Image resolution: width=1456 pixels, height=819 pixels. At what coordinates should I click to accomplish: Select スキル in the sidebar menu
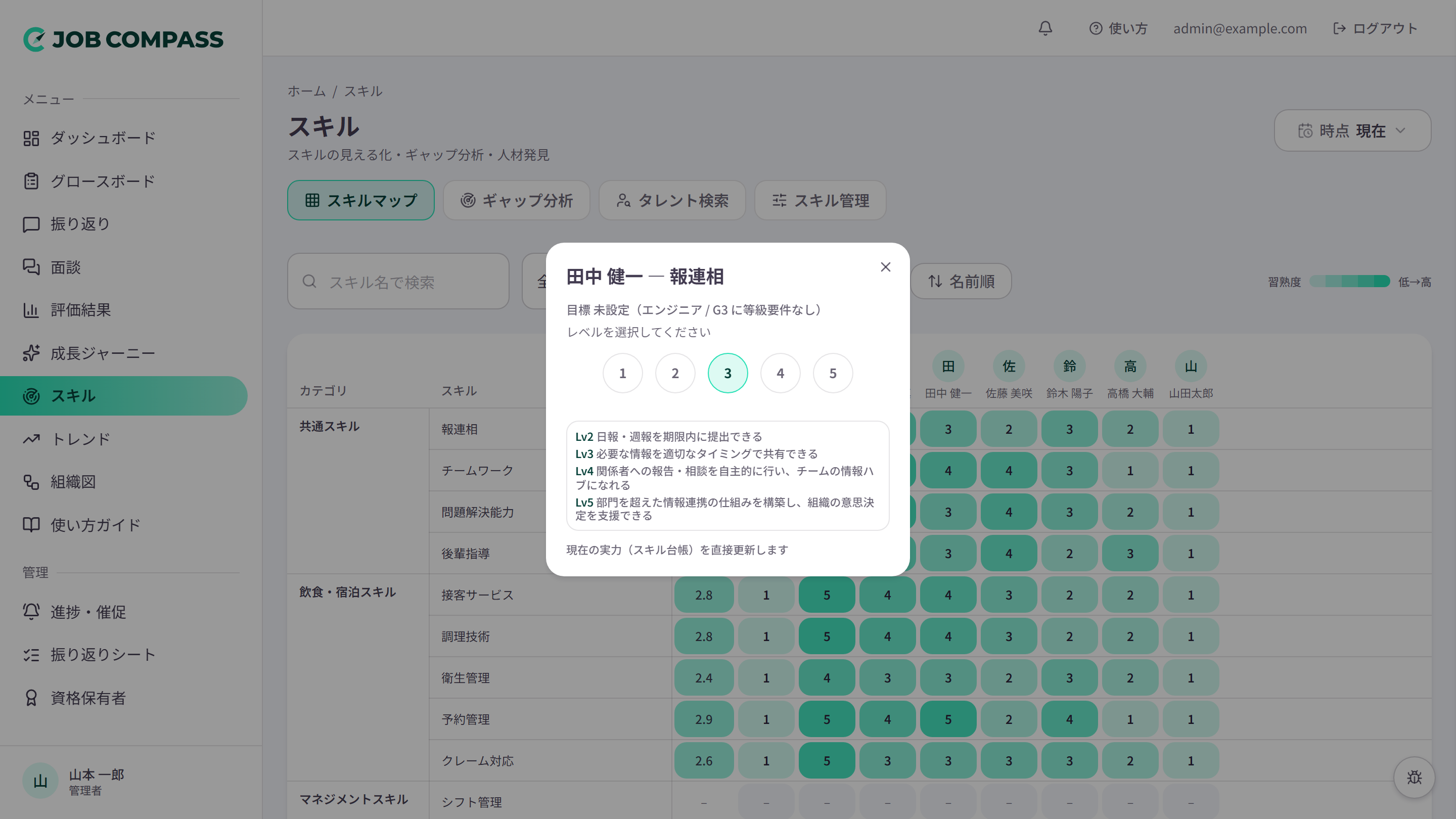coord(124,396)
